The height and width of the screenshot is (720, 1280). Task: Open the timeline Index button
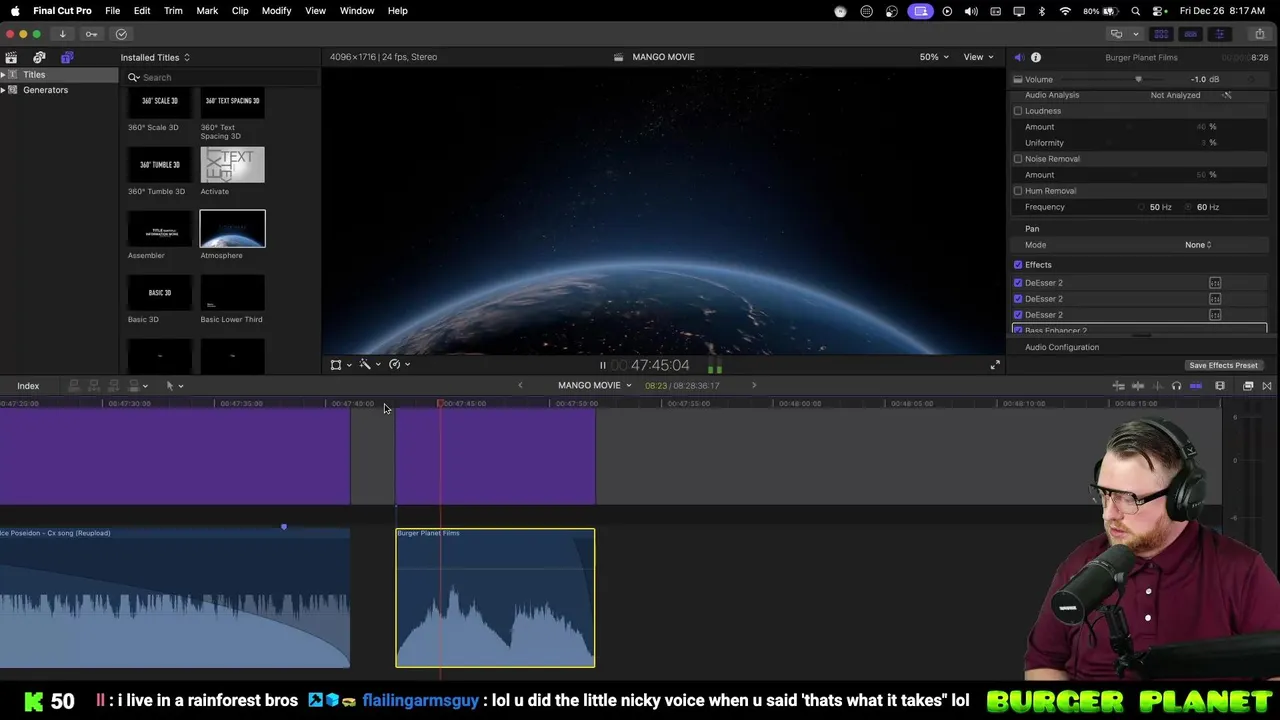pos(28,386)
